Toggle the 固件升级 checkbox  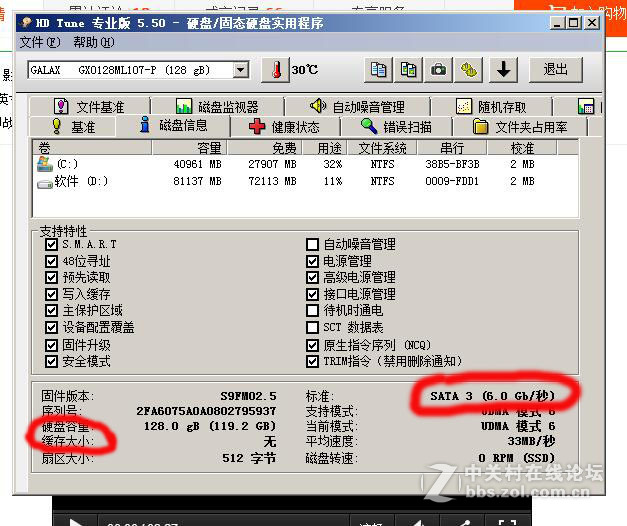pyautogui.click(x=51, y=345)
